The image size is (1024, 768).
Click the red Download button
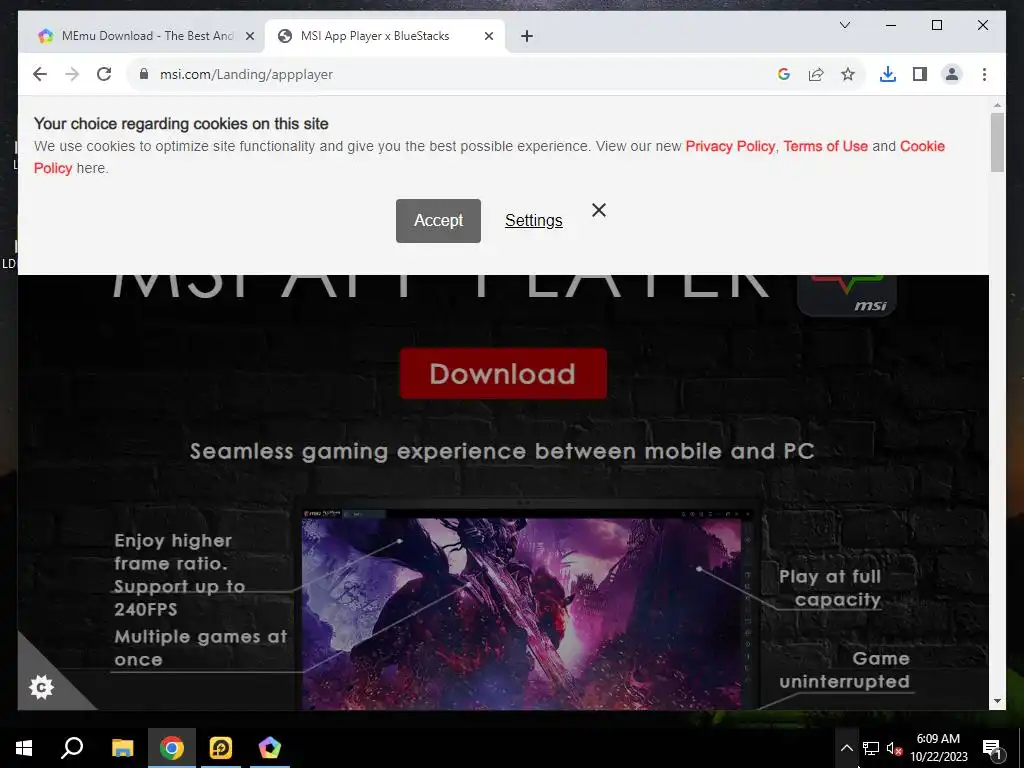[x=503, y=374]
